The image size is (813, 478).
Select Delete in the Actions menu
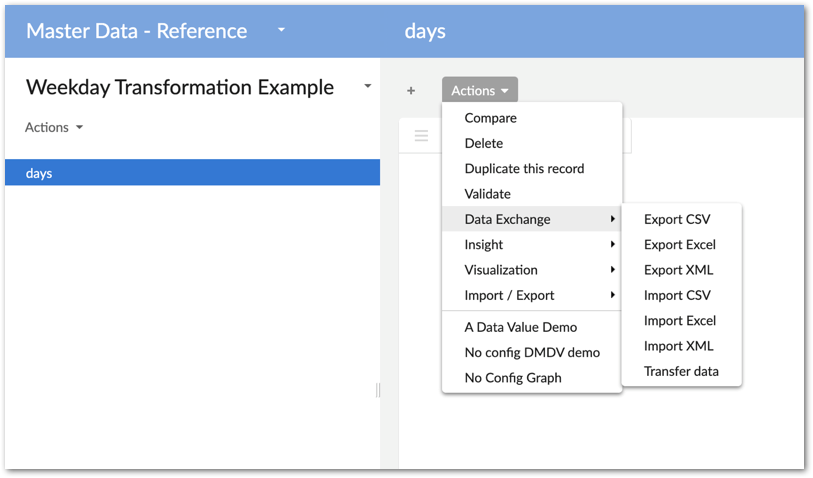(x=484, y=143)
